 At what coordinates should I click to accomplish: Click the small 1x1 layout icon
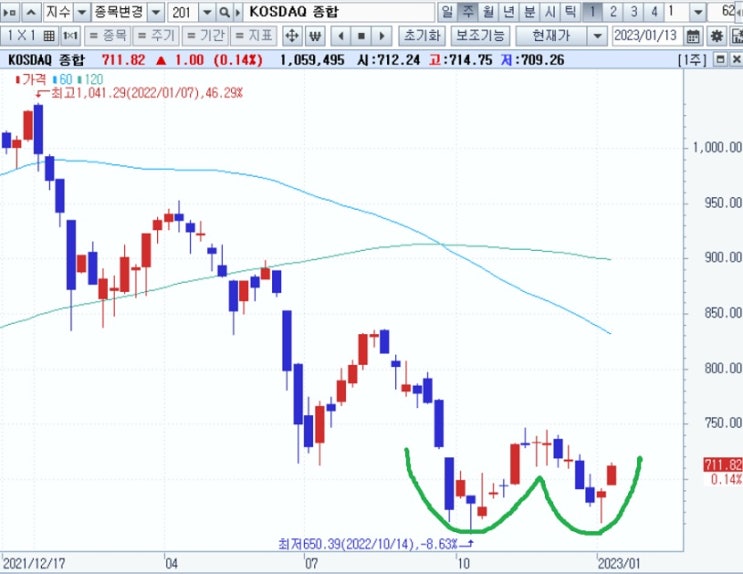71,36
